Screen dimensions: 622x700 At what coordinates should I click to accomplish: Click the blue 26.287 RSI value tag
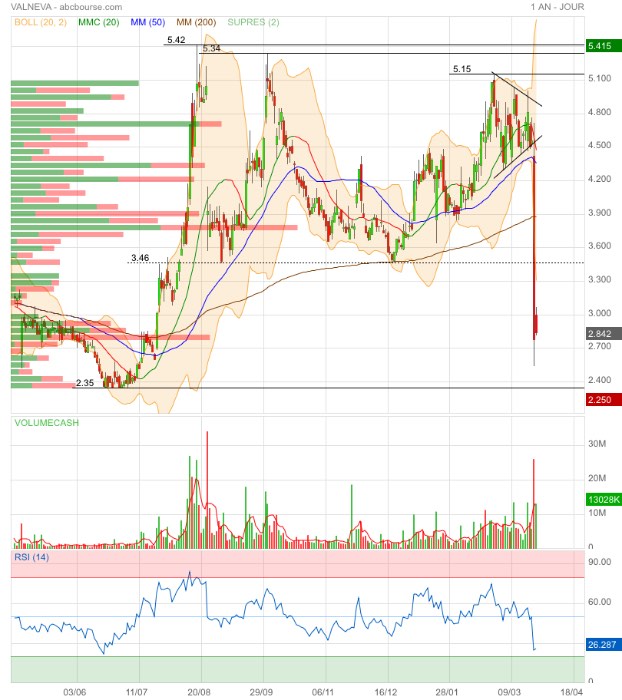[604, 645]
